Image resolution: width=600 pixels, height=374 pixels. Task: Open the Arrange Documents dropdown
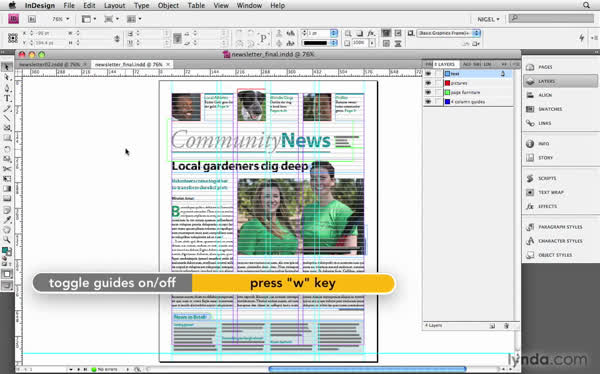tap(134, 19)
